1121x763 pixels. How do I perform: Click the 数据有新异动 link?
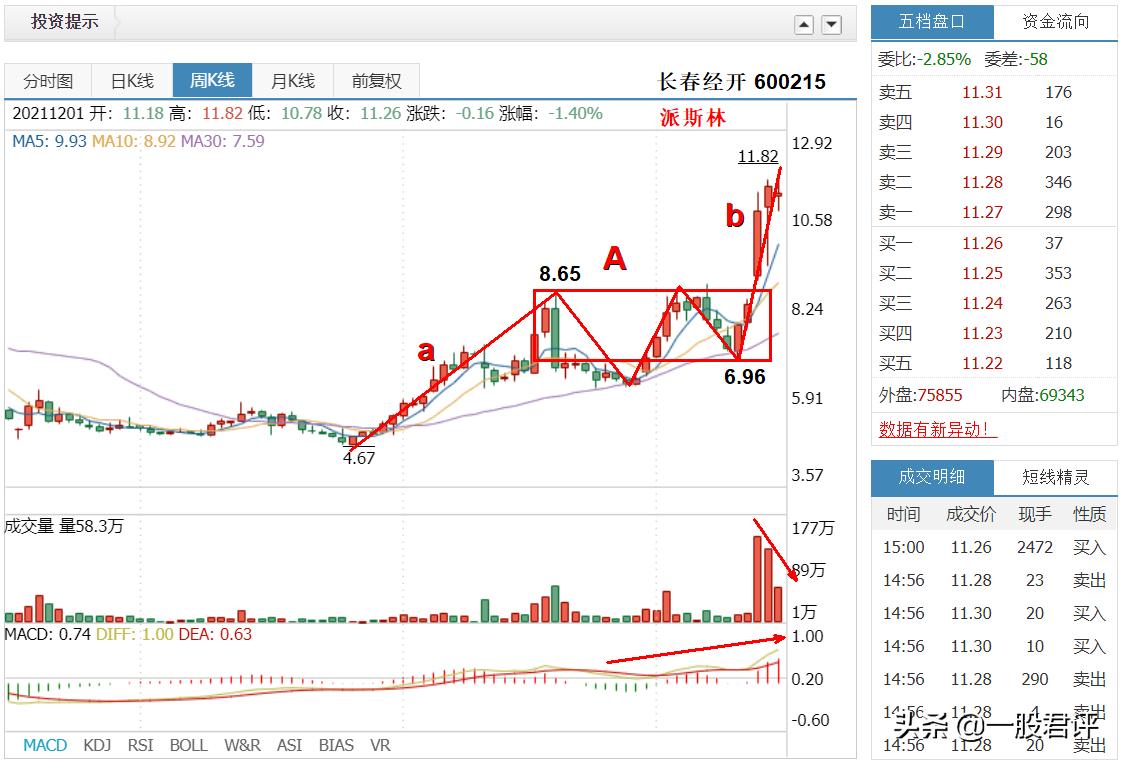pos(935,427)
